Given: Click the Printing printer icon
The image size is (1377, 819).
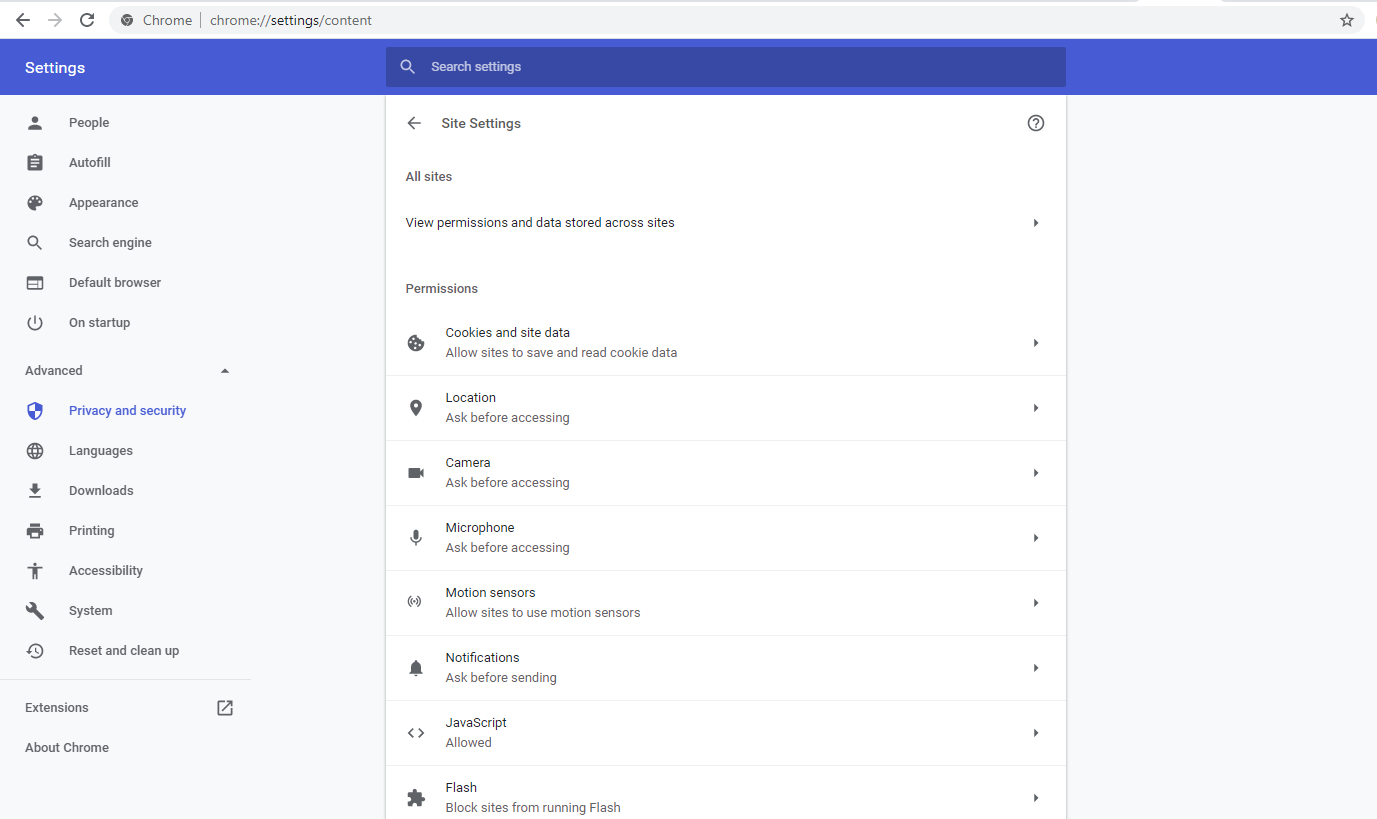Looking at the screenshot, I should pos(35,531).
